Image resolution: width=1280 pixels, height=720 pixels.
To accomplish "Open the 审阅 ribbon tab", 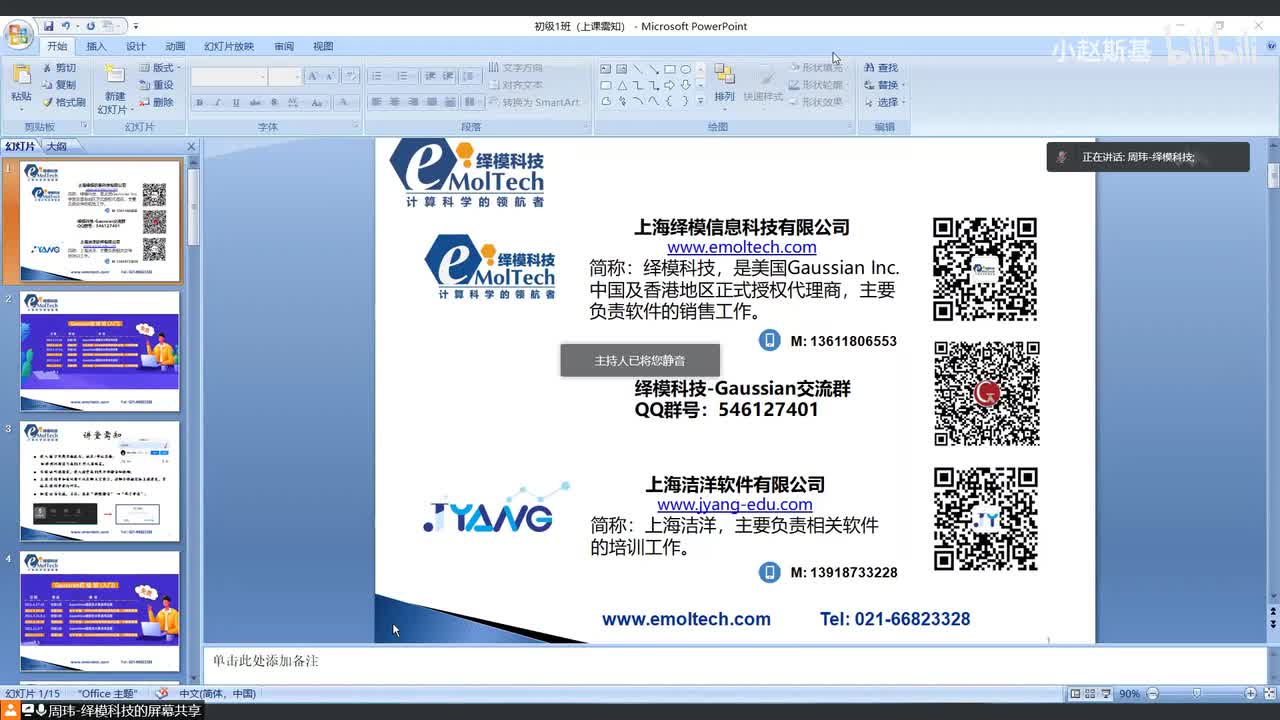I will click(x=284, y=46).
